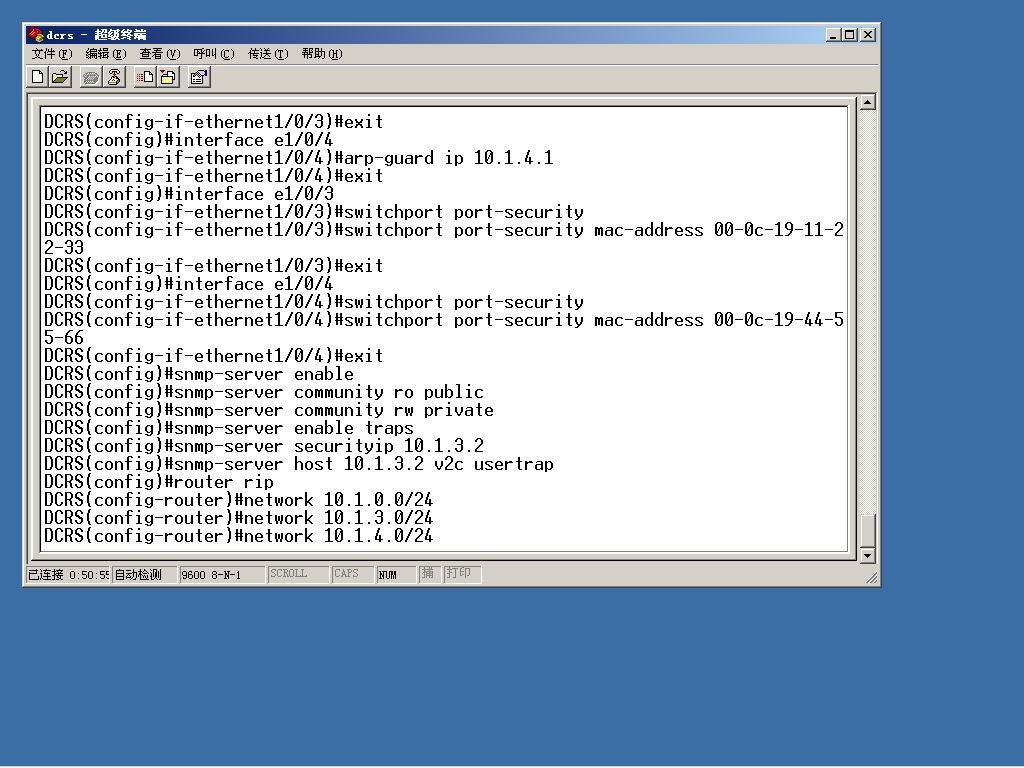Click the scrollbar down arrow
Viewport: 1024px width, 768px height.
point(867,555)
